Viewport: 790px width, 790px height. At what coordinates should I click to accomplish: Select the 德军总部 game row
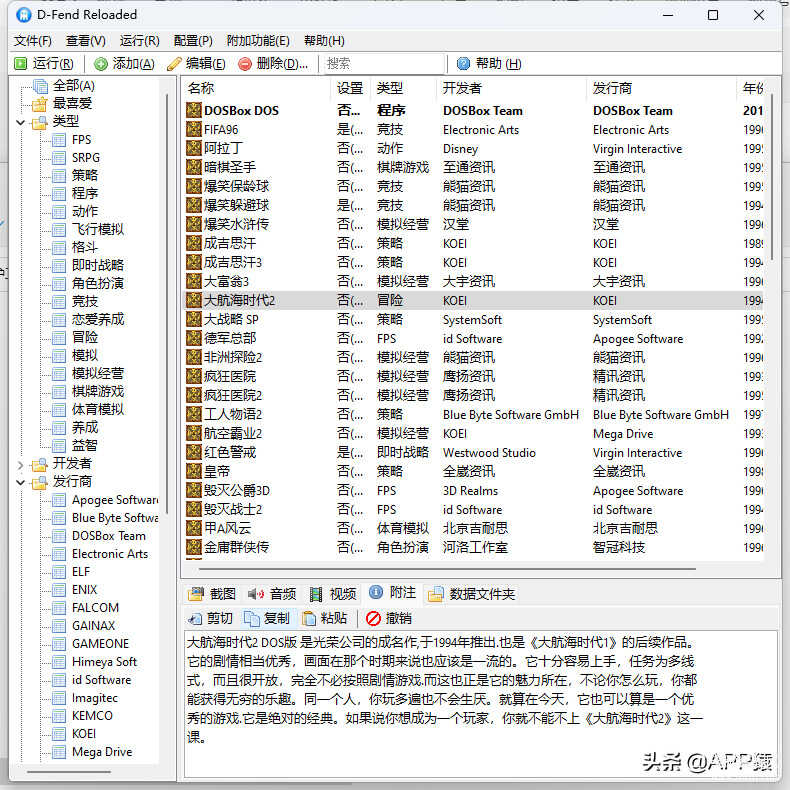473,338
